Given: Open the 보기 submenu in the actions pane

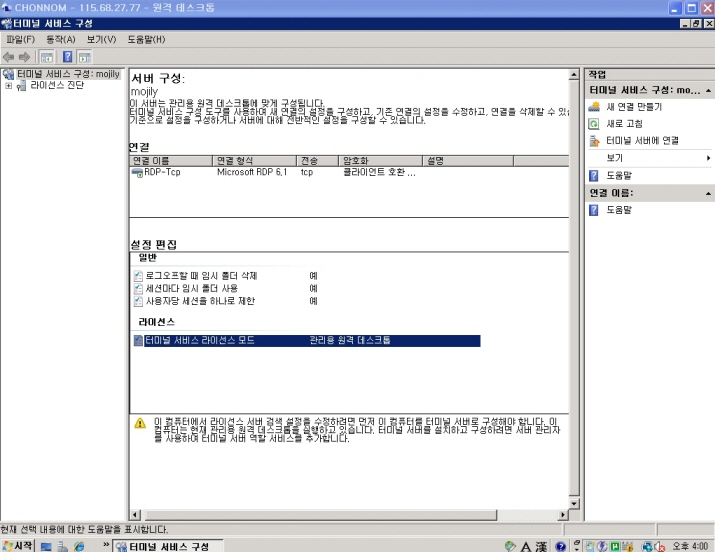Looking at the screenshot, I should pos(708,158).
